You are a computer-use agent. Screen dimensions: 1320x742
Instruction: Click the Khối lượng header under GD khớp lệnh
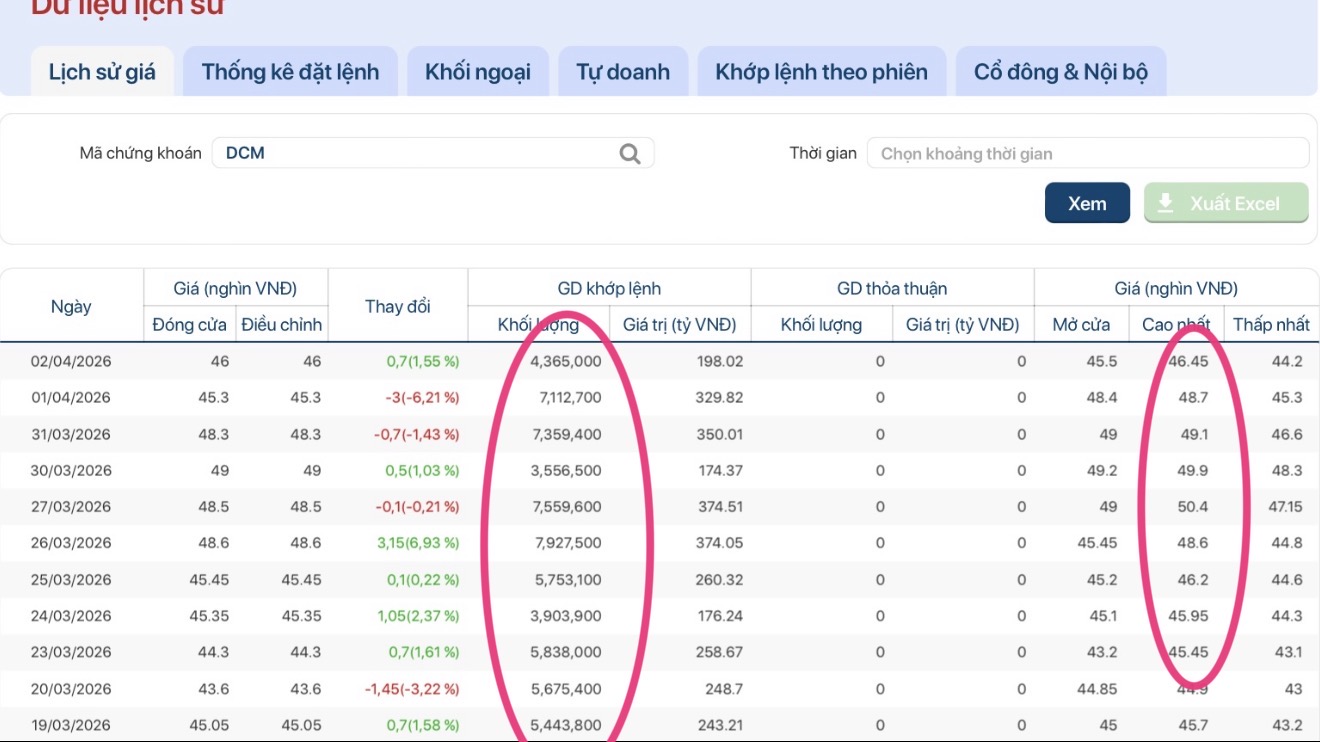[538, 324]
